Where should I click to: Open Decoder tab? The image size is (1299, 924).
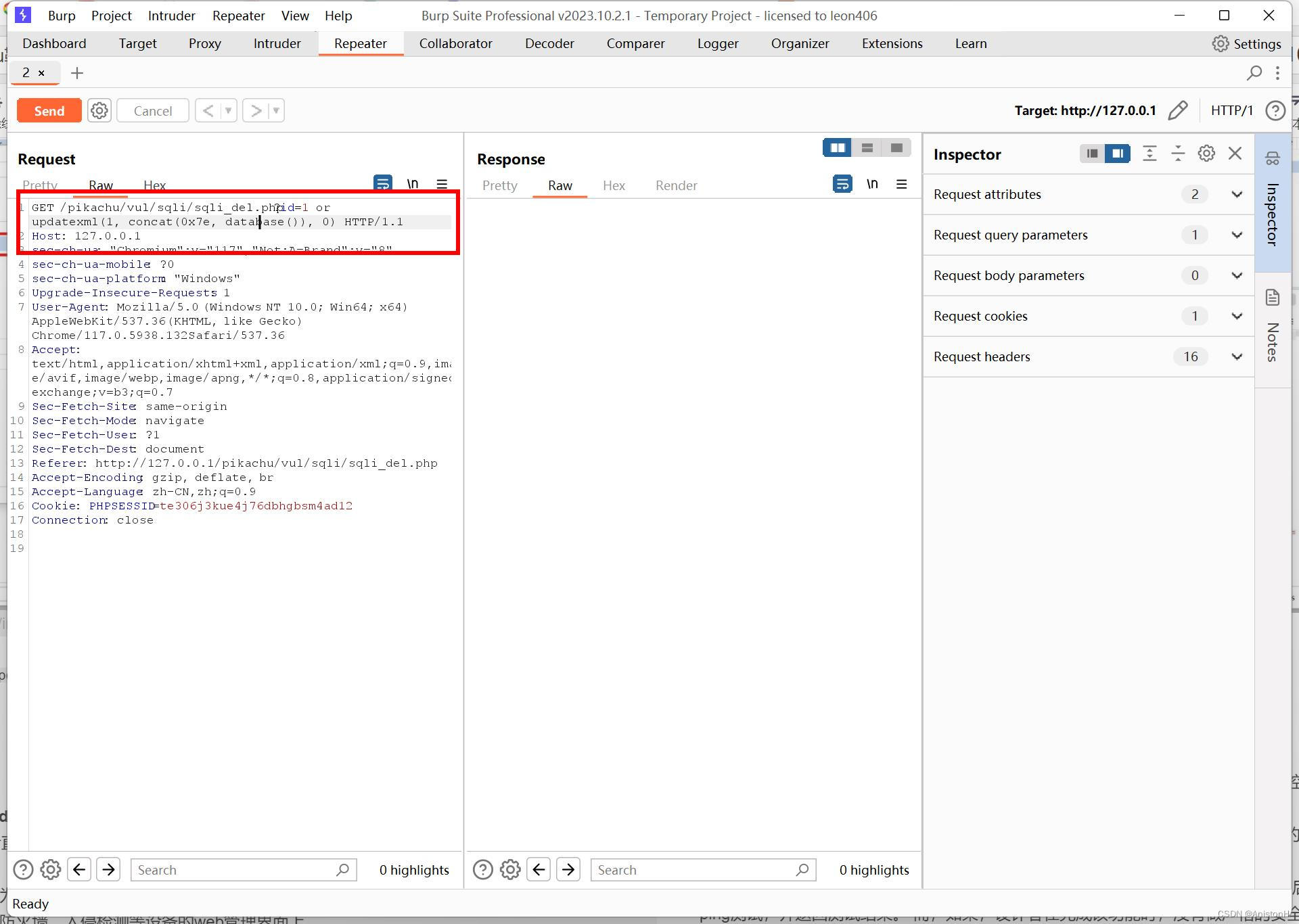[x=549, y=44]
